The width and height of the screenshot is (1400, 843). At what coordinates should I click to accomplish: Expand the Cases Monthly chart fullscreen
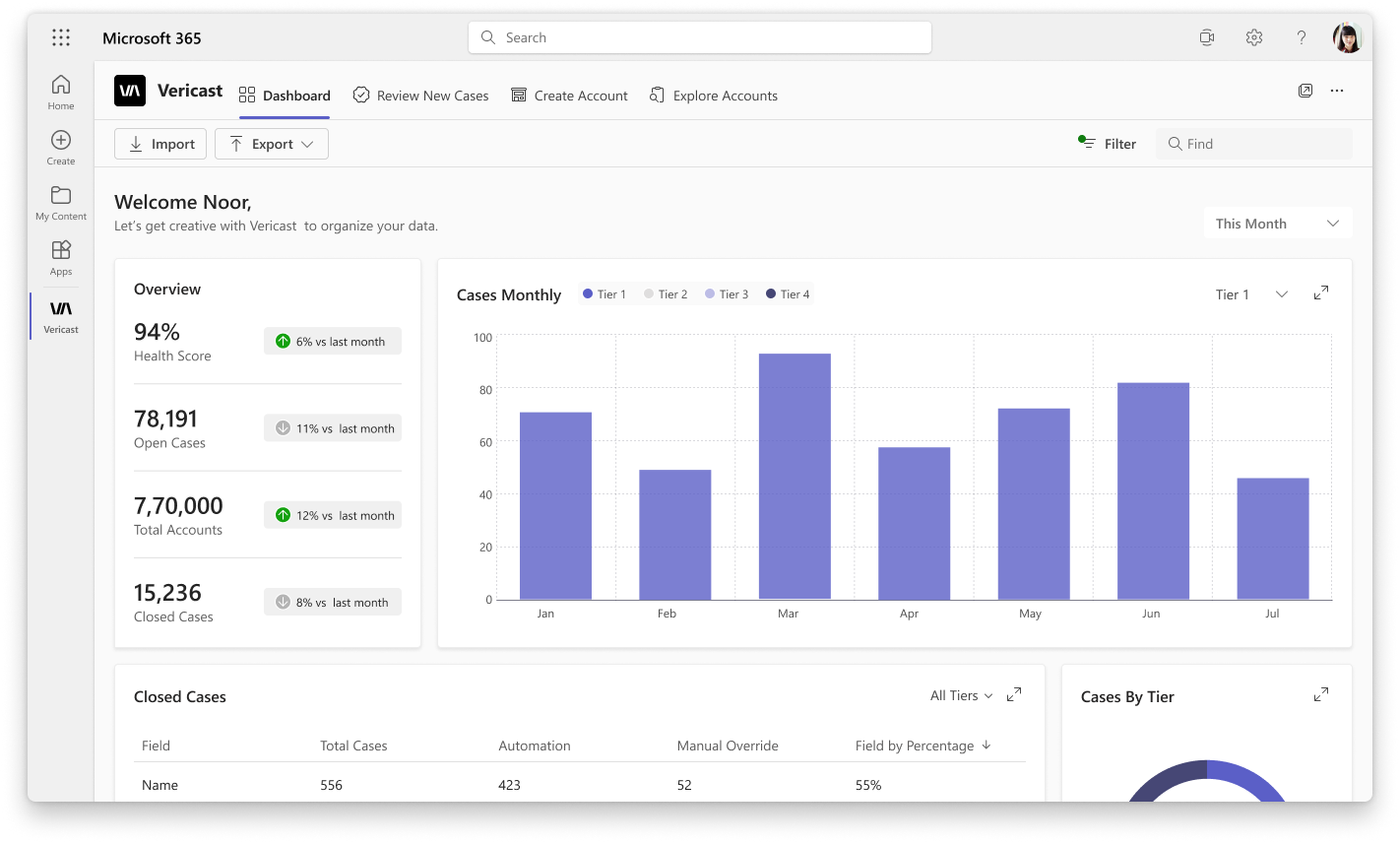click(1321, 292)
